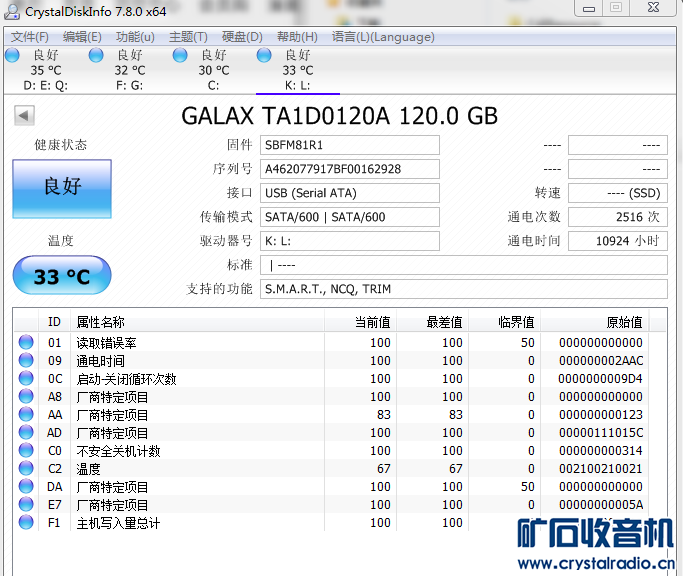Click the status orb for attribute F1
683x576 pixels.
click(x=26, y=523)
